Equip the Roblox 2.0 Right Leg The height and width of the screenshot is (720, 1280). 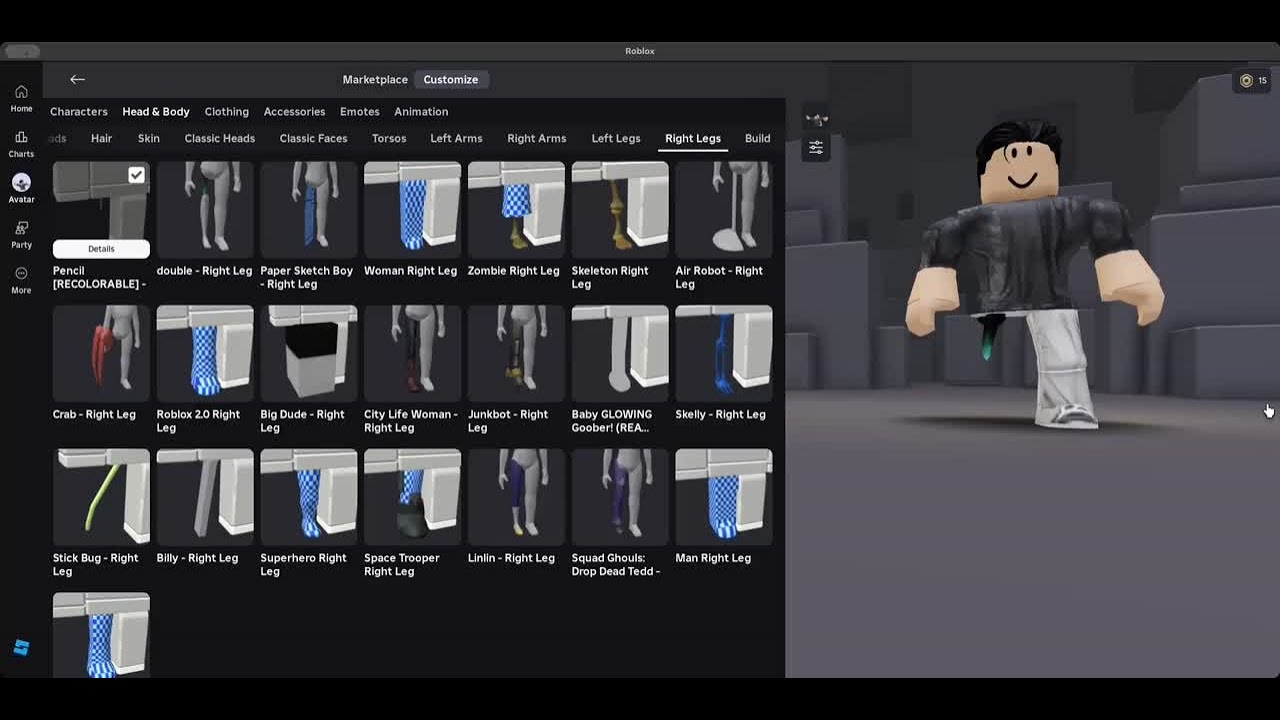point(205,354)
